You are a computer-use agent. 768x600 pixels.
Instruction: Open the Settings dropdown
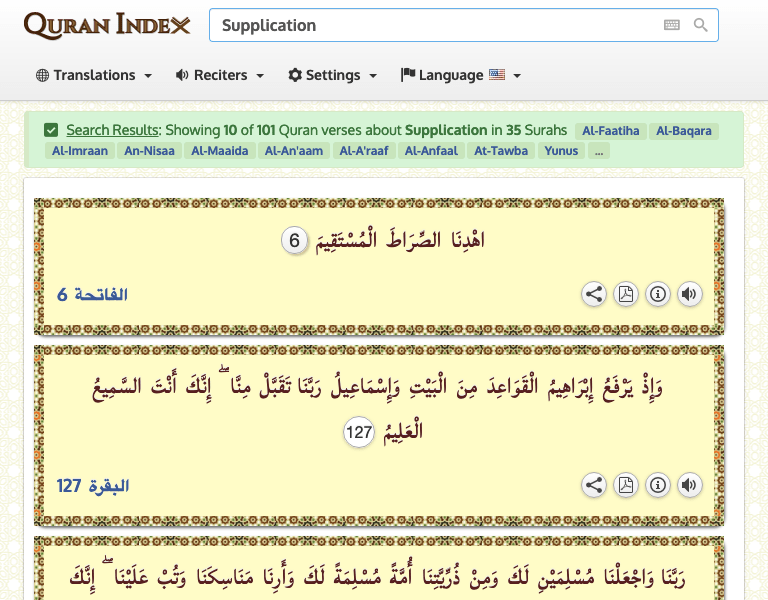[333, 75]
